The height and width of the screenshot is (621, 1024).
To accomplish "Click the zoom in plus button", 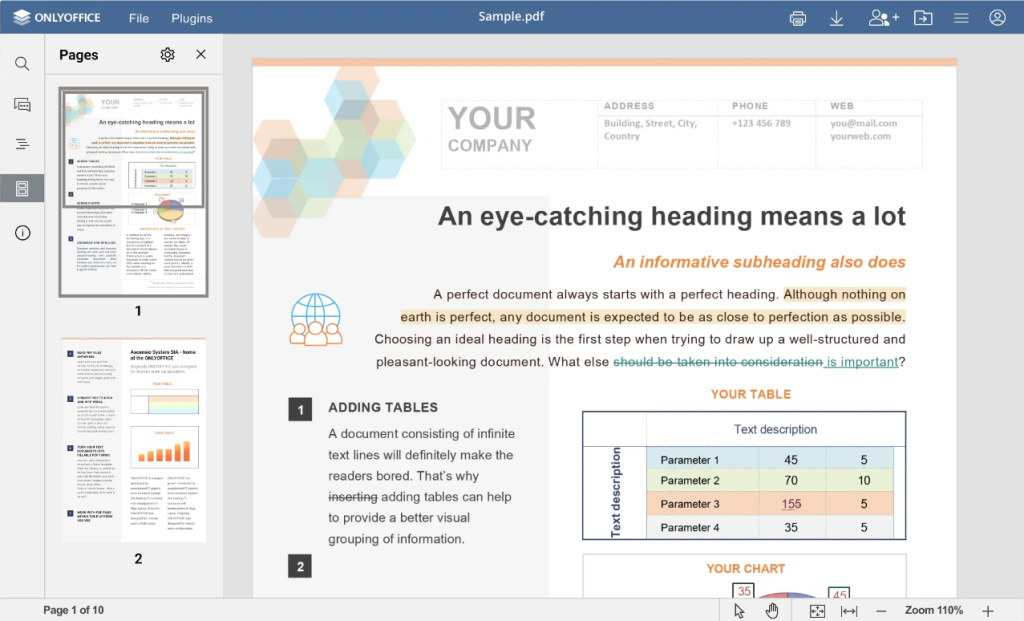I will 988,610.
